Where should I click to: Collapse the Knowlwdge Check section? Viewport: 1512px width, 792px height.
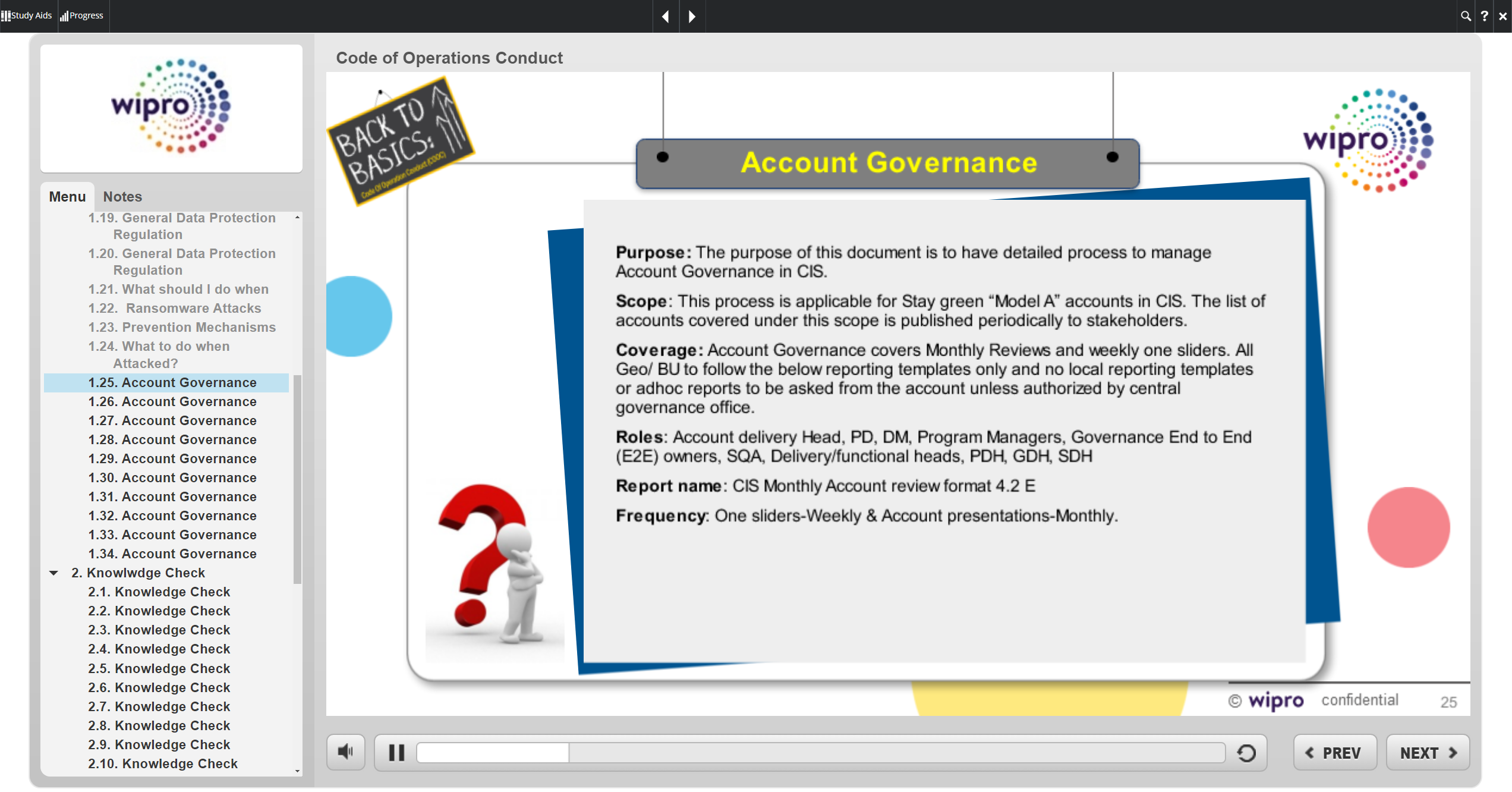tap(54, 573)
